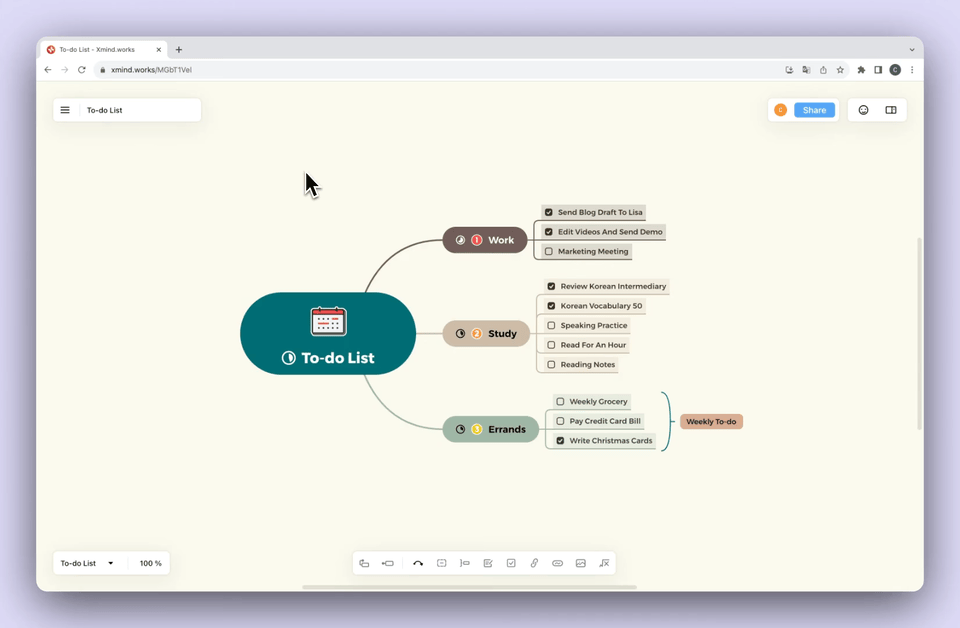Check the Pay Credit Card Bill checkbox
The image size is (960, 628).
click(560, 421)
